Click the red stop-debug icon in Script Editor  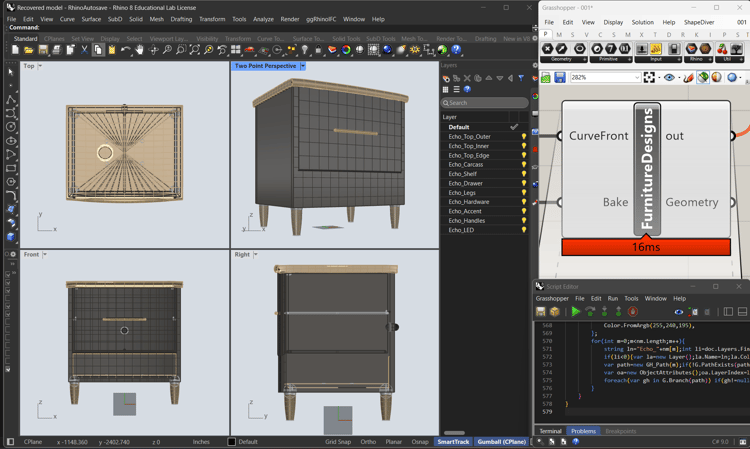[x=632, y=312]
